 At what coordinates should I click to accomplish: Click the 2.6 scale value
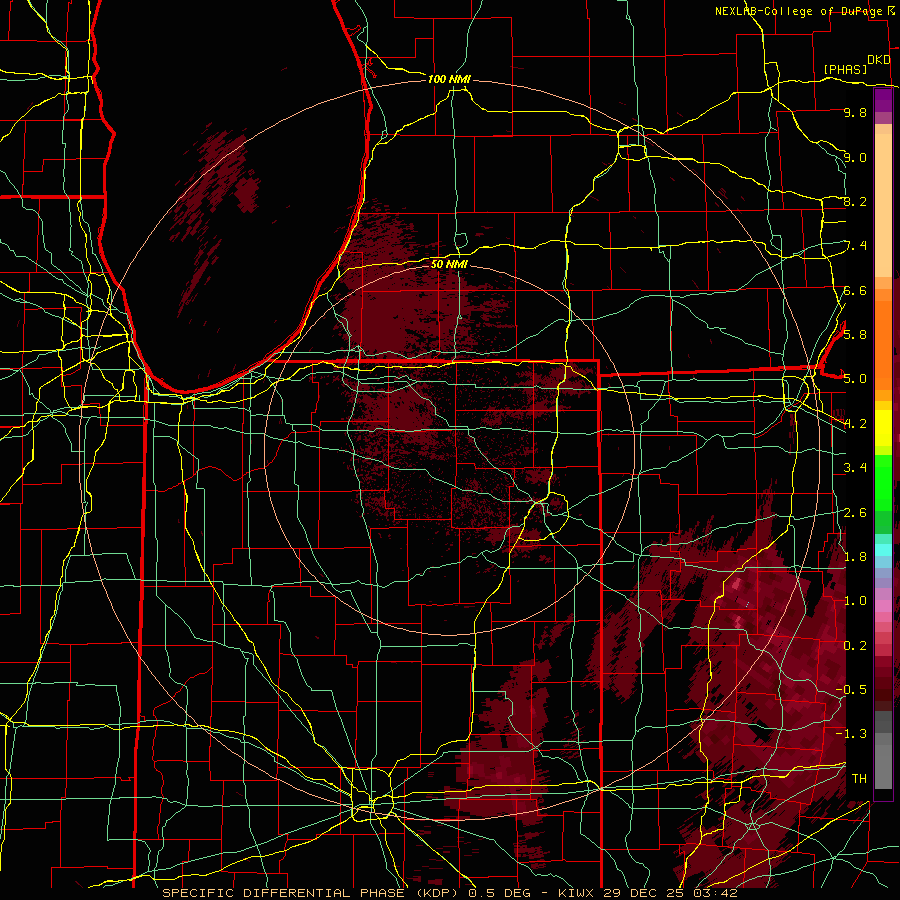coord(855,513)
